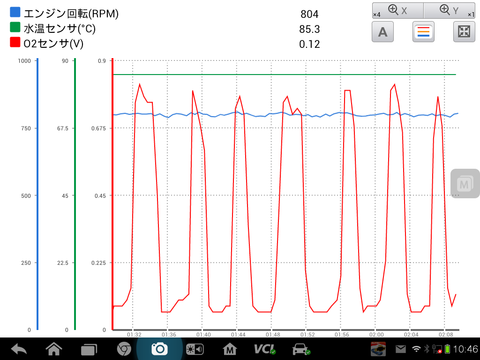
Task: Tap the O2 voltage value 0.12
Action: click(309, 44)
